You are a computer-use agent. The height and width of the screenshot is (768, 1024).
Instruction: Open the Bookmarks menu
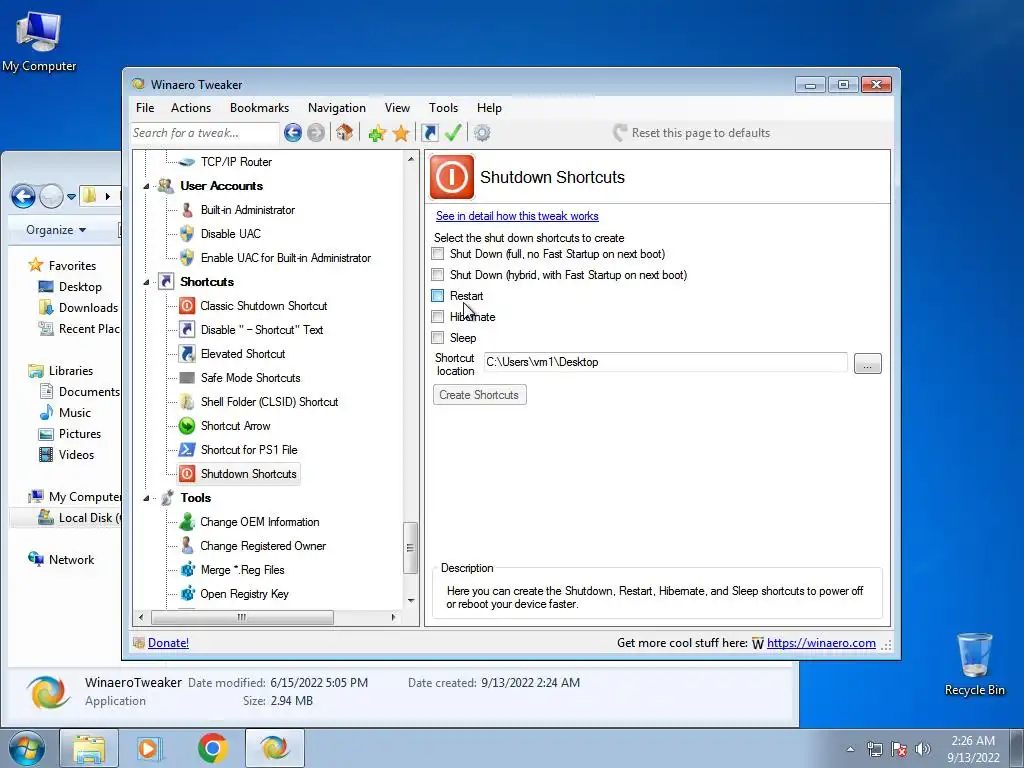coord(259,108)
